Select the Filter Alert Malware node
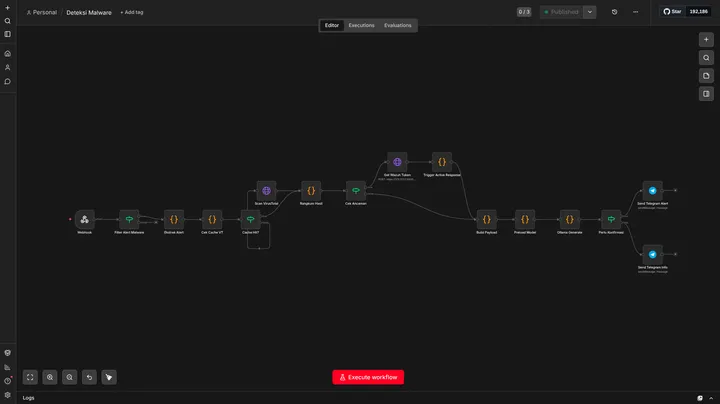This screenshot has width=720, height=404. 129,219
